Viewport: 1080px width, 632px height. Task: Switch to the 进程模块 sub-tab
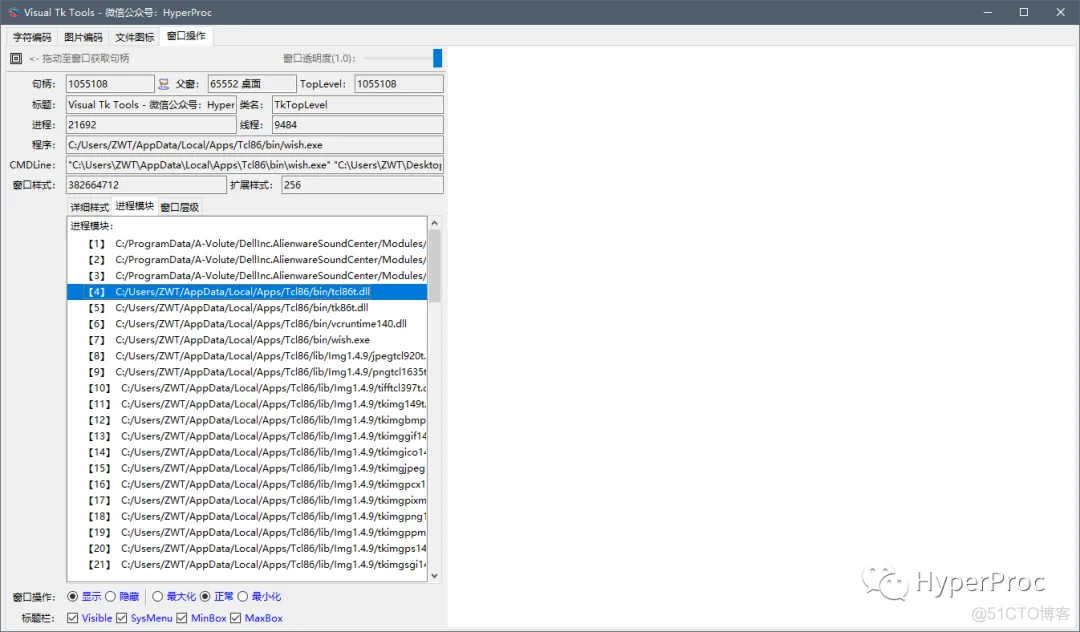click(135, 206)
